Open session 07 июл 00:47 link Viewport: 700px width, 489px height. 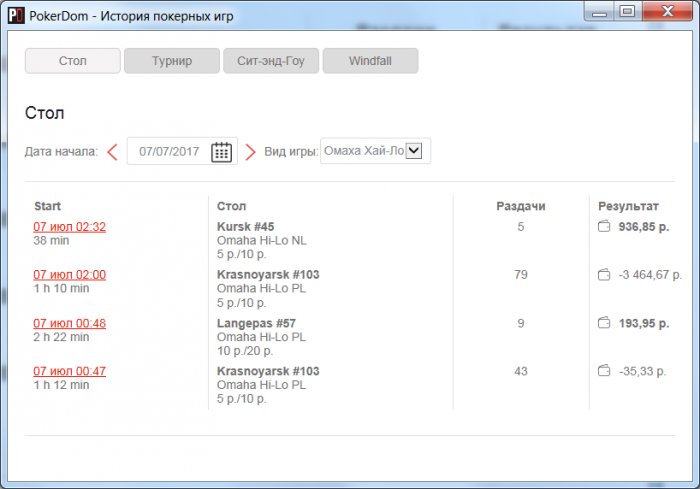(x=70, y=371)
